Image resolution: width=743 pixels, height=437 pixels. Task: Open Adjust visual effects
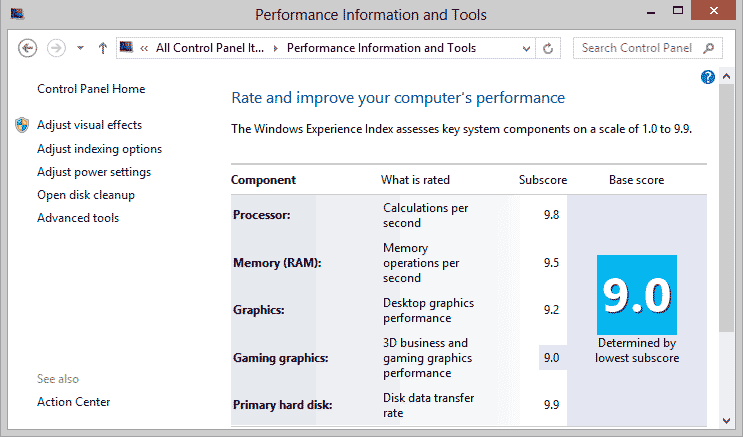click(x=90, y=125)
